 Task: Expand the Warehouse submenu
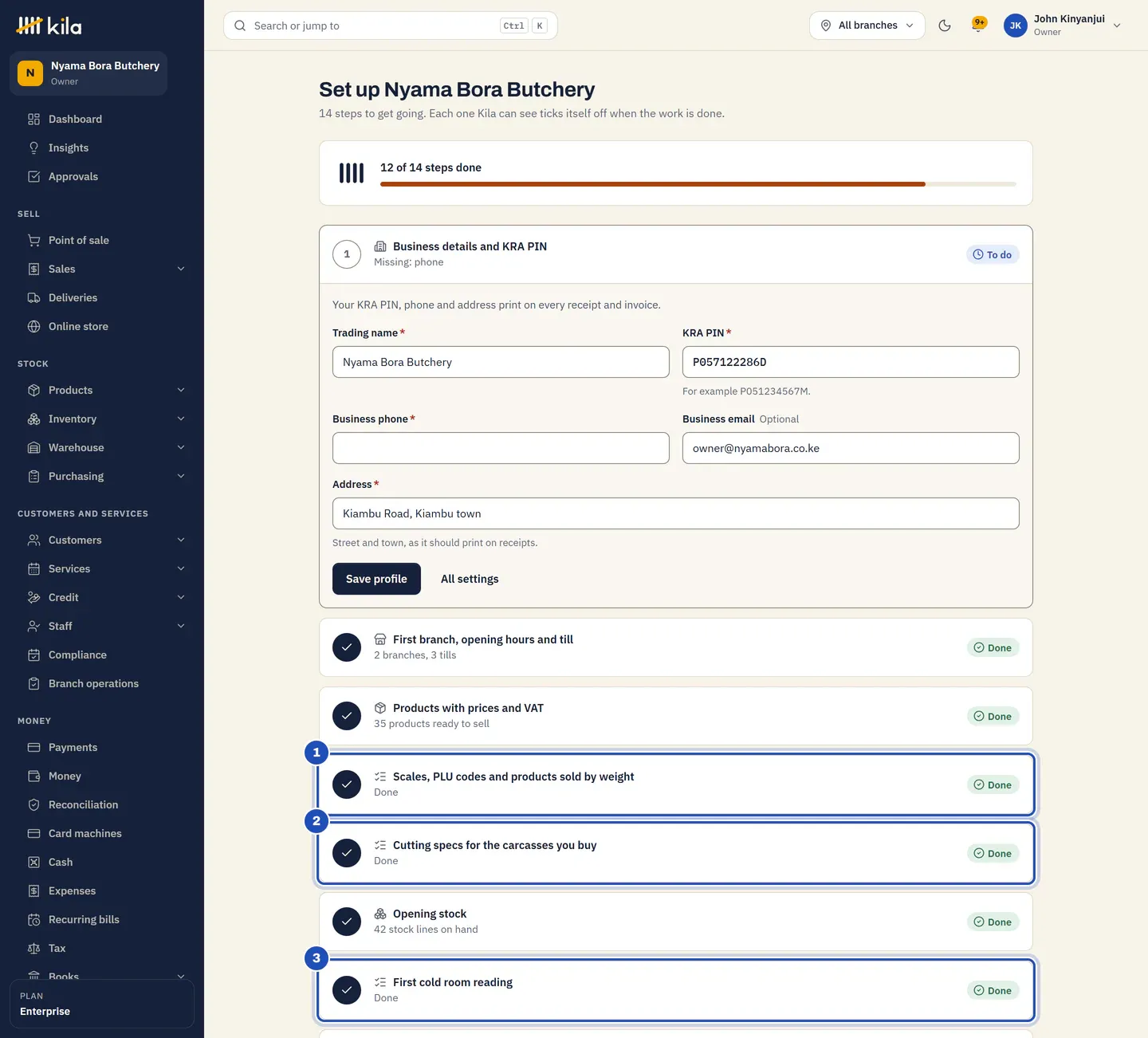click(x=102, y=447)
